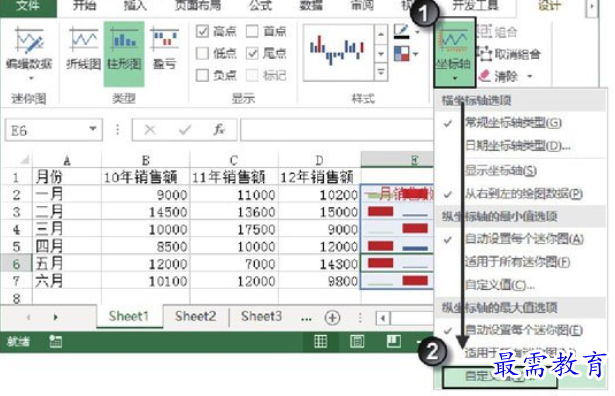Viewport: 615px width, 396px height.
Task: Switch to the Sheet3 tab
Action: coord(261,316)
